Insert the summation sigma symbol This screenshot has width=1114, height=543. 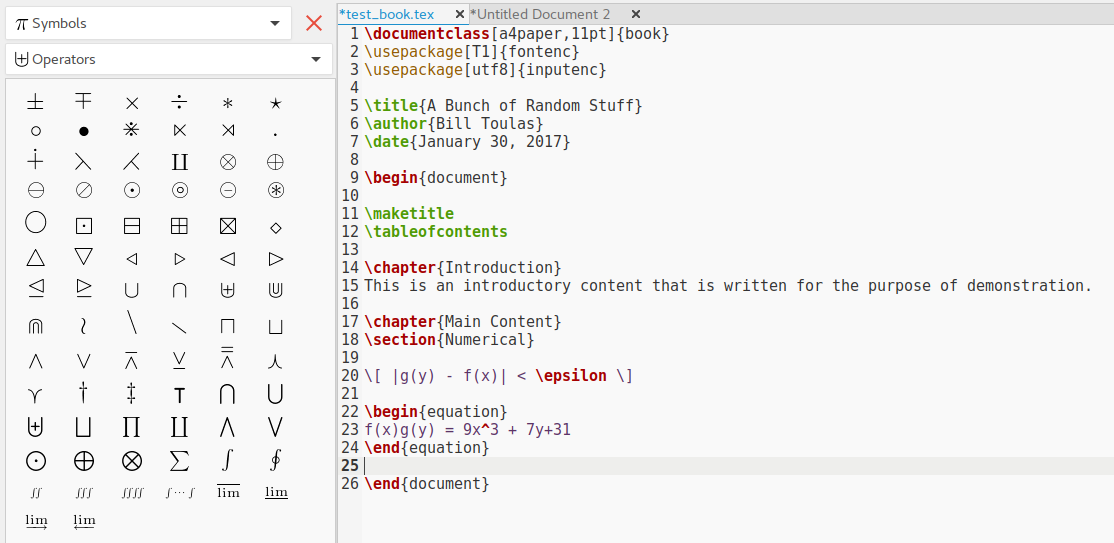(x=179, y=460)
